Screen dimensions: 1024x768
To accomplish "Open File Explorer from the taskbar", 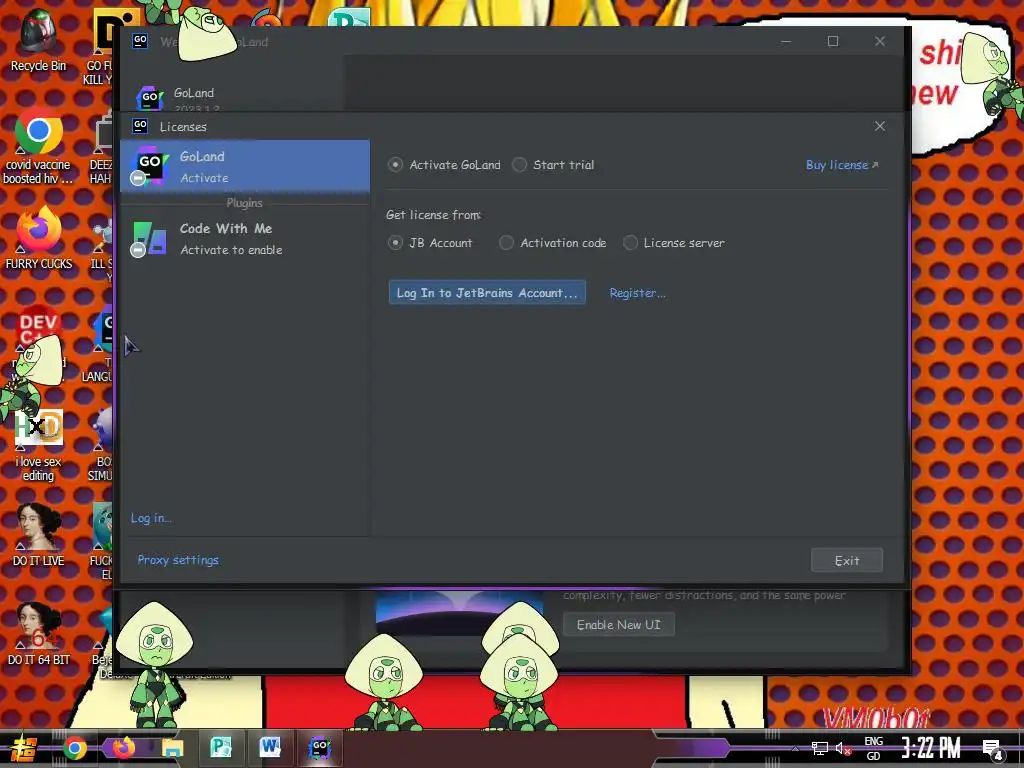I will [172, 748].
